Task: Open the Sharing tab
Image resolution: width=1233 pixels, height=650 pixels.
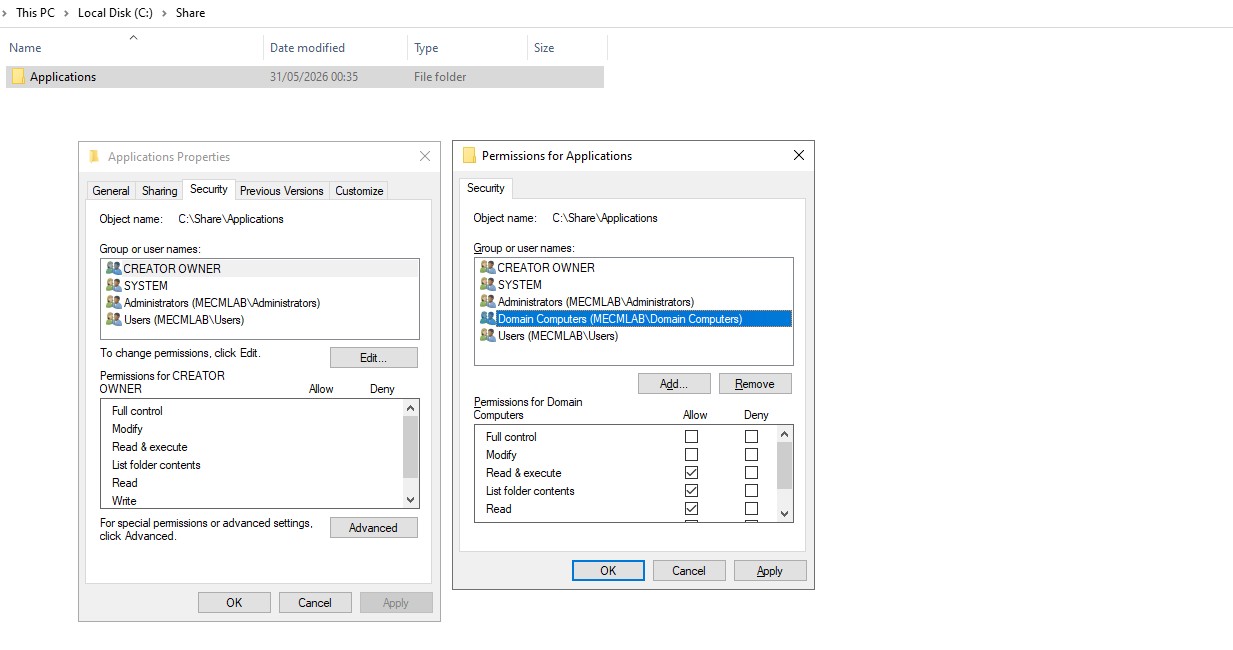Action: [x=159, y=191]
